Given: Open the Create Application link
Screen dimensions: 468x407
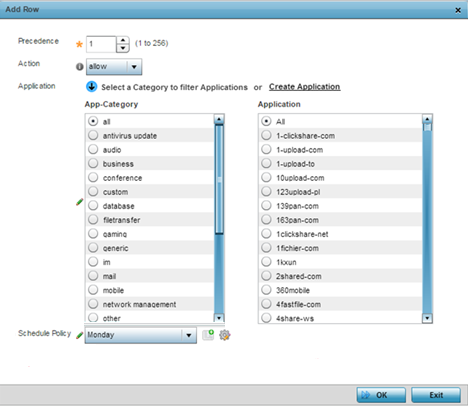Looking at the screenshot, I should tap(305, 87).
